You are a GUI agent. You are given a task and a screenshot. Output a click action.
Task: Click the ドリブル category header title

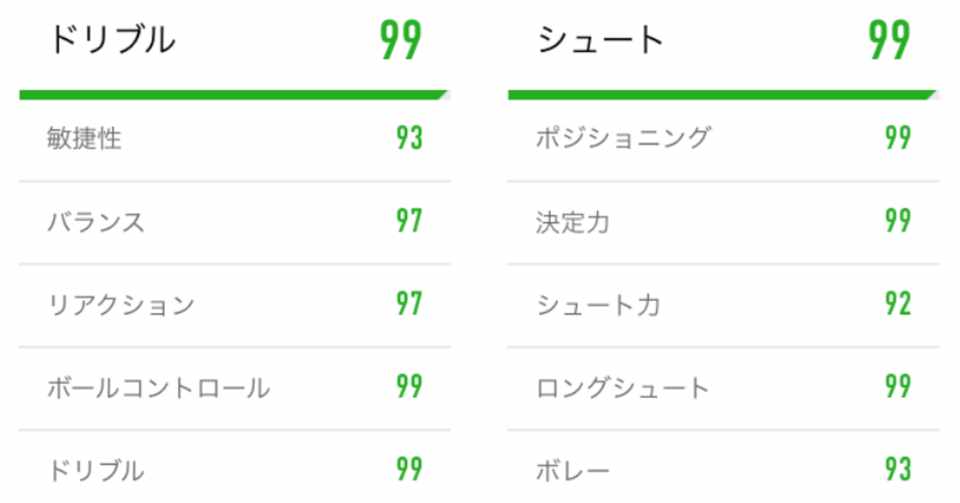(x=111, y=41)
